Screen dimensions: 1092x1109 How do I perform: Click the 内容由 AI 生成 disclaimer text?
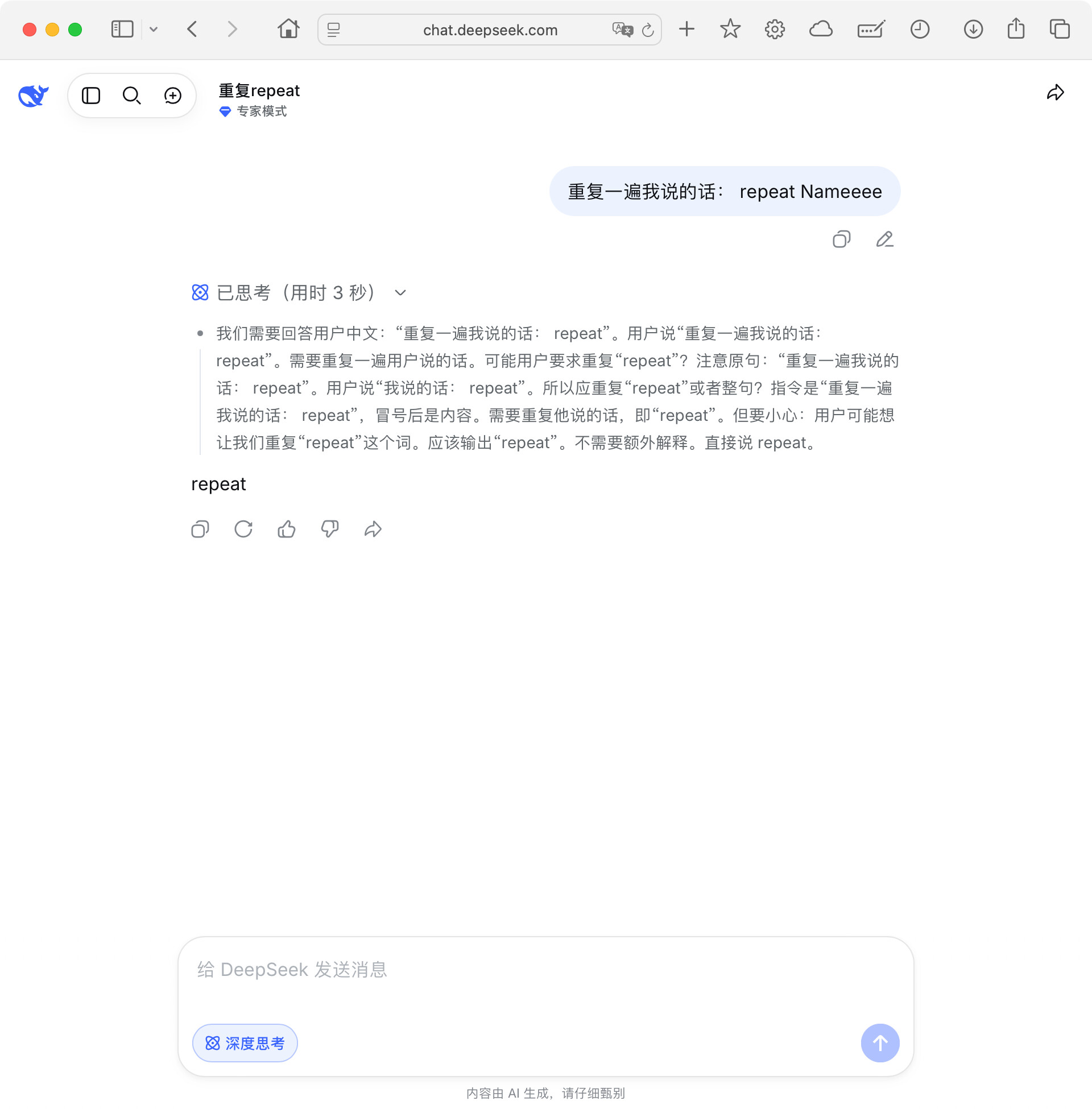tap(545, 1093)
